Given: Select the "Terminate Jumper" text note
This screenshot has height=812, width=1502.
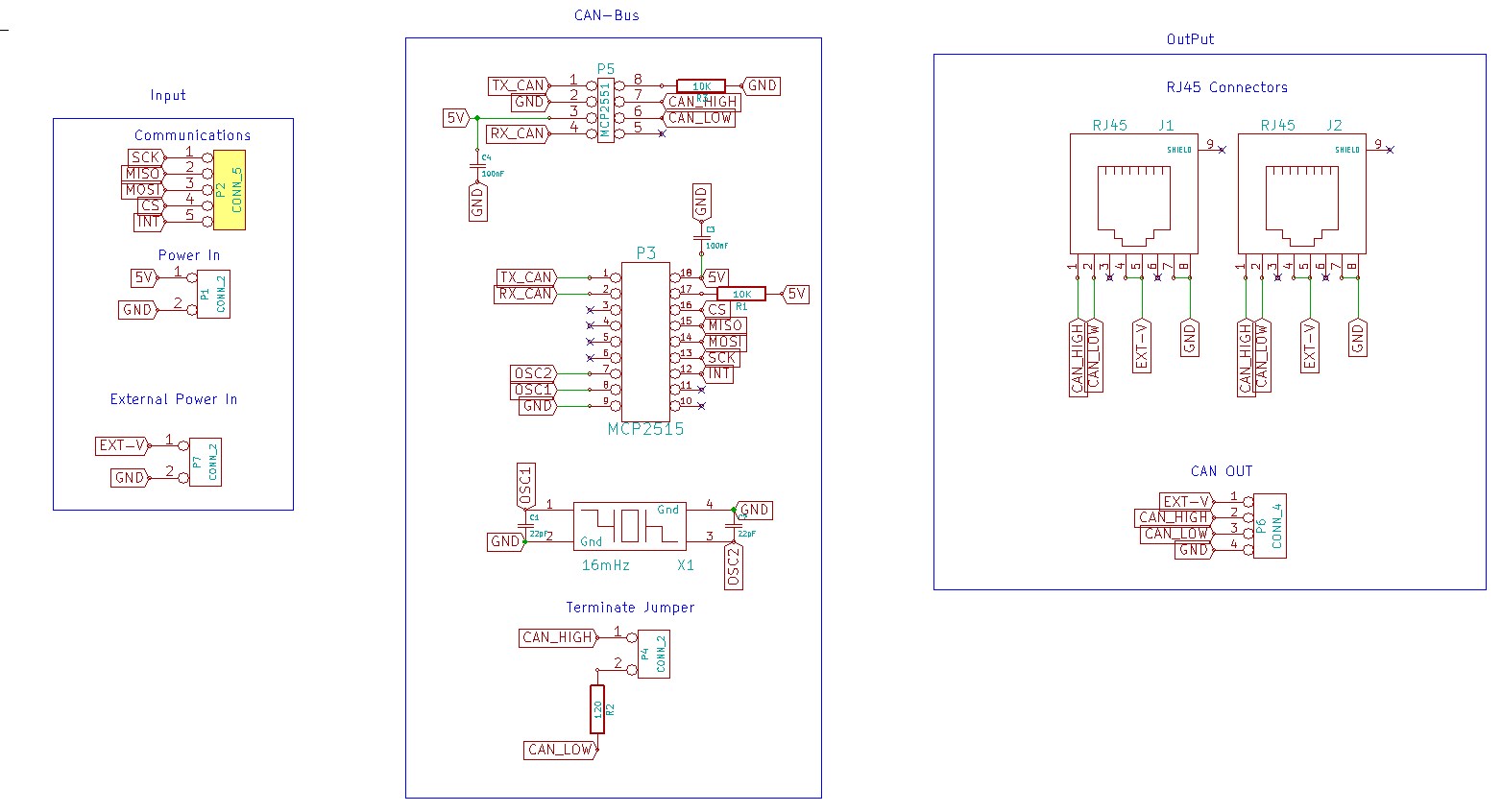Looking at the screenshot, I should click(x=630, y=608).
